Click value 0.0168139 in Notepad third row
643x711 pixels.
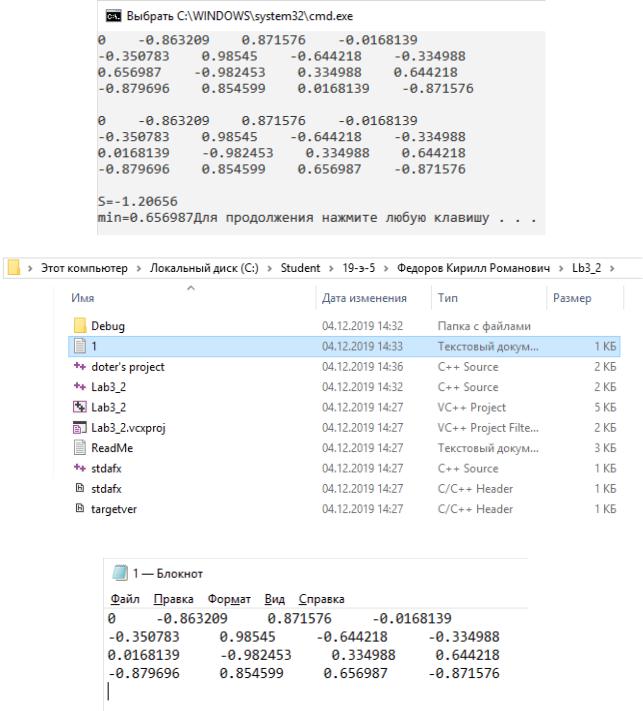[x=143, y=655]
